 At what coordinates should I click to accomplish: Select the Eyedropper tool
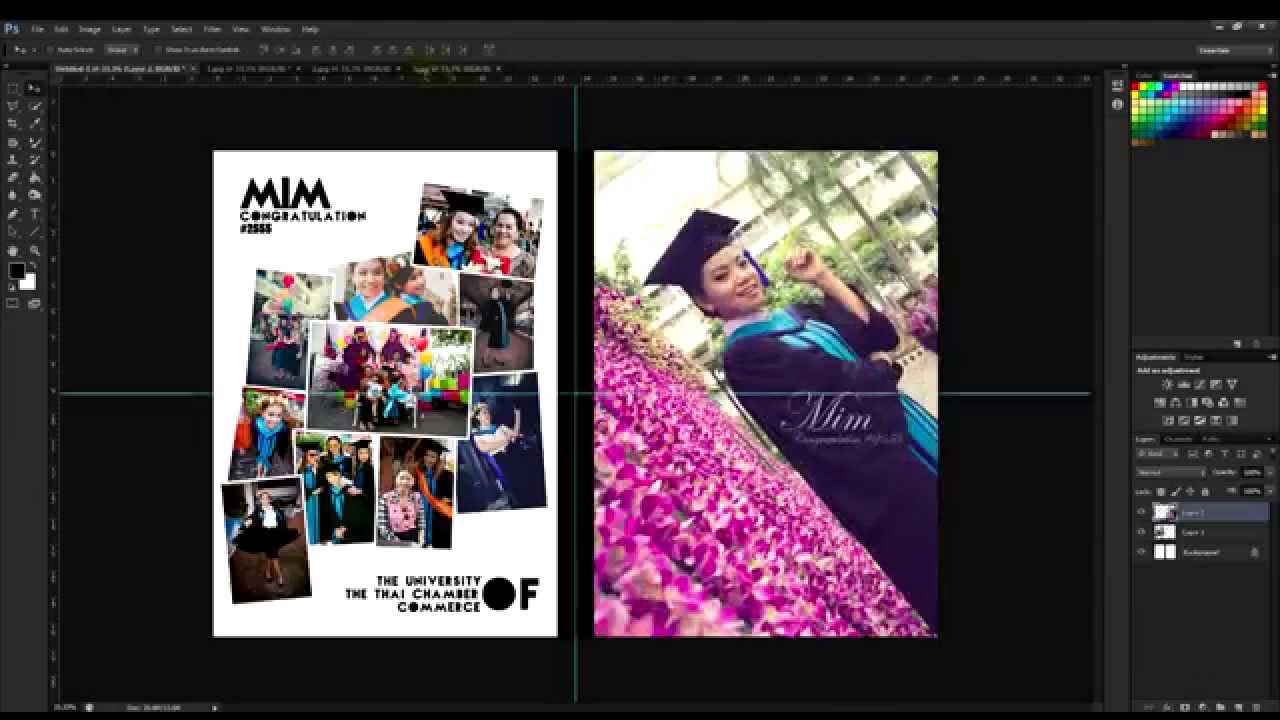click(x=35, y=124)
